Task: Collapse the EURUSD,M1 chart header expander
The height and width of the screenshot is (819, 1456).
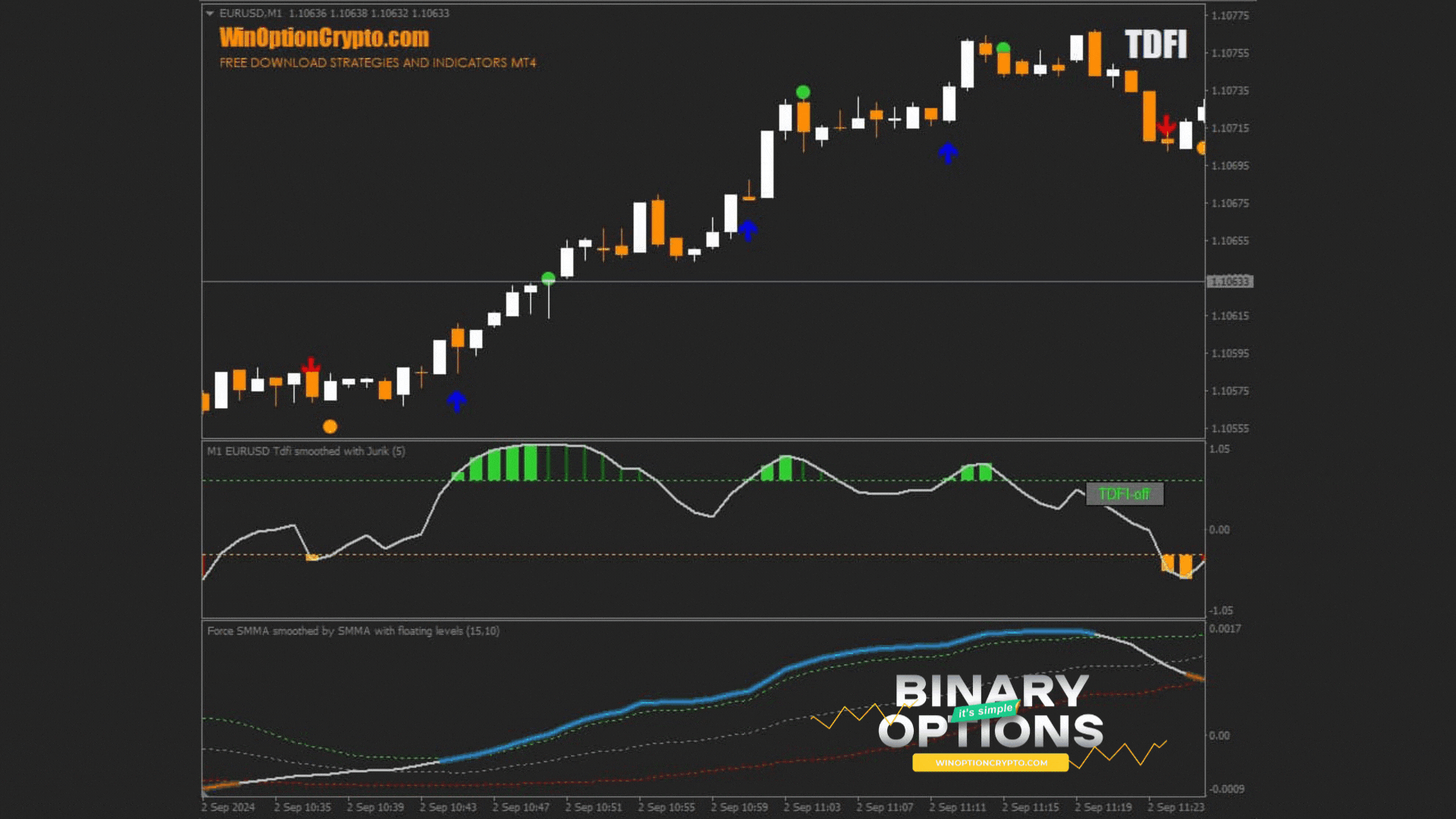Action: tap(210, 12)
